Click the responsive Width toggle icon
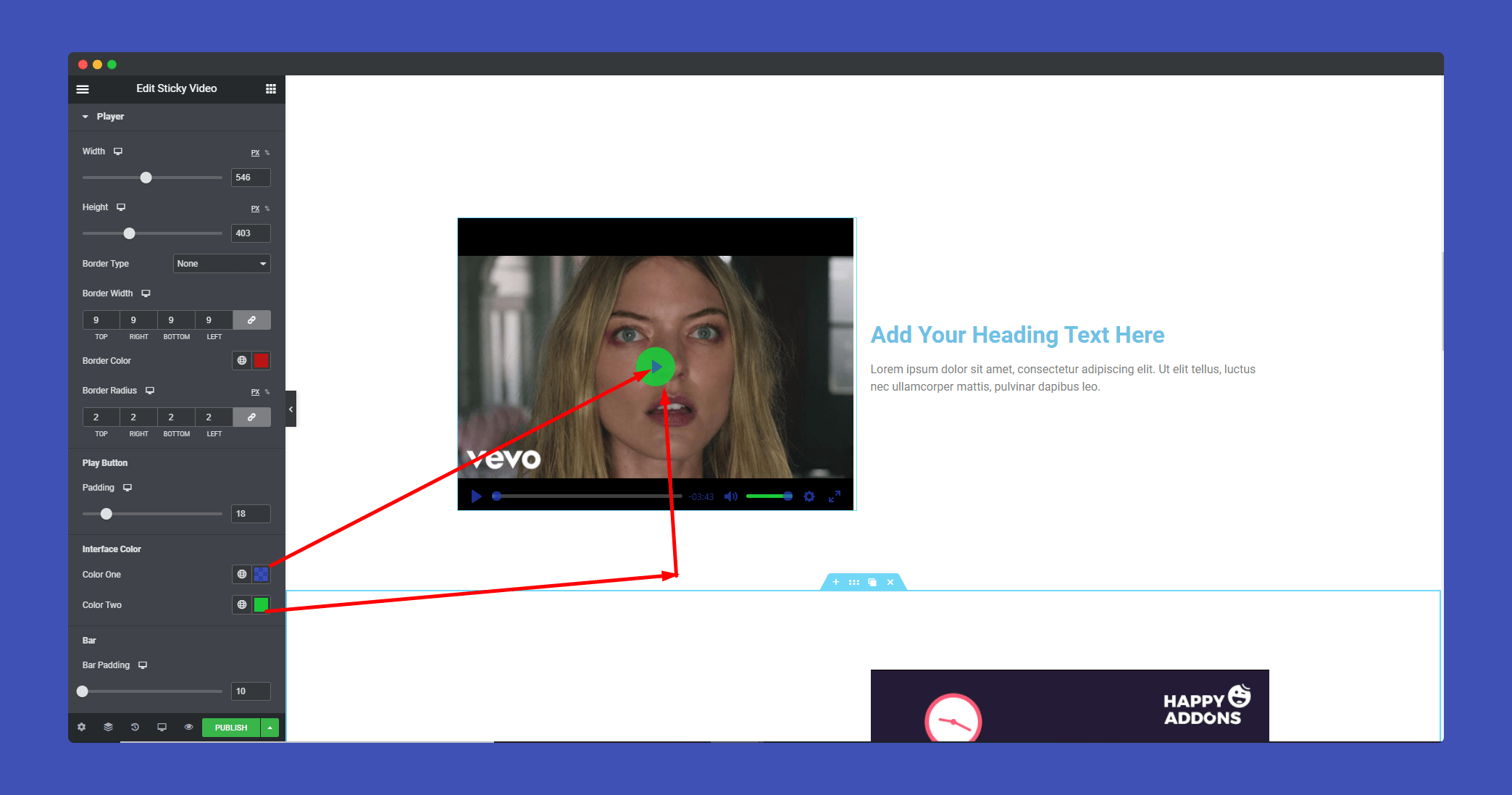The image size is (1512, 795). click(x=118, y=150)
